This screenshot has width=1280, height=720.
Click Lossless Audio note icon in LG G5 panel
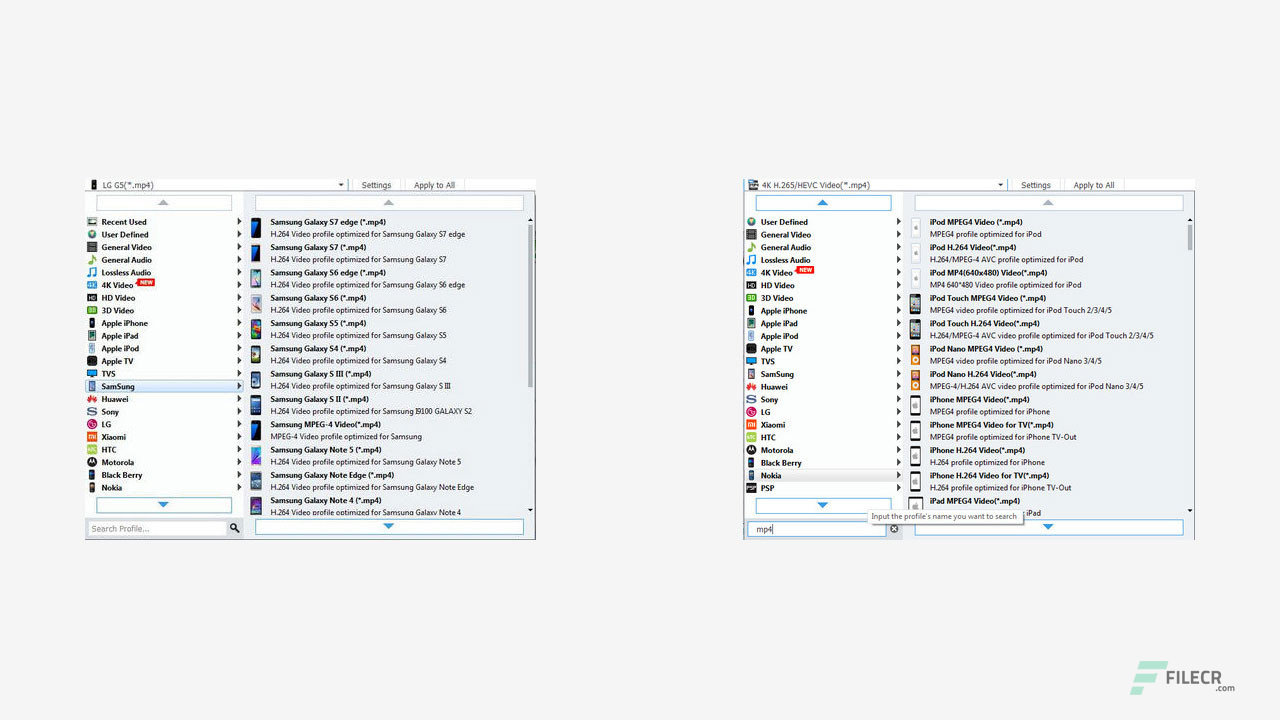92,272
